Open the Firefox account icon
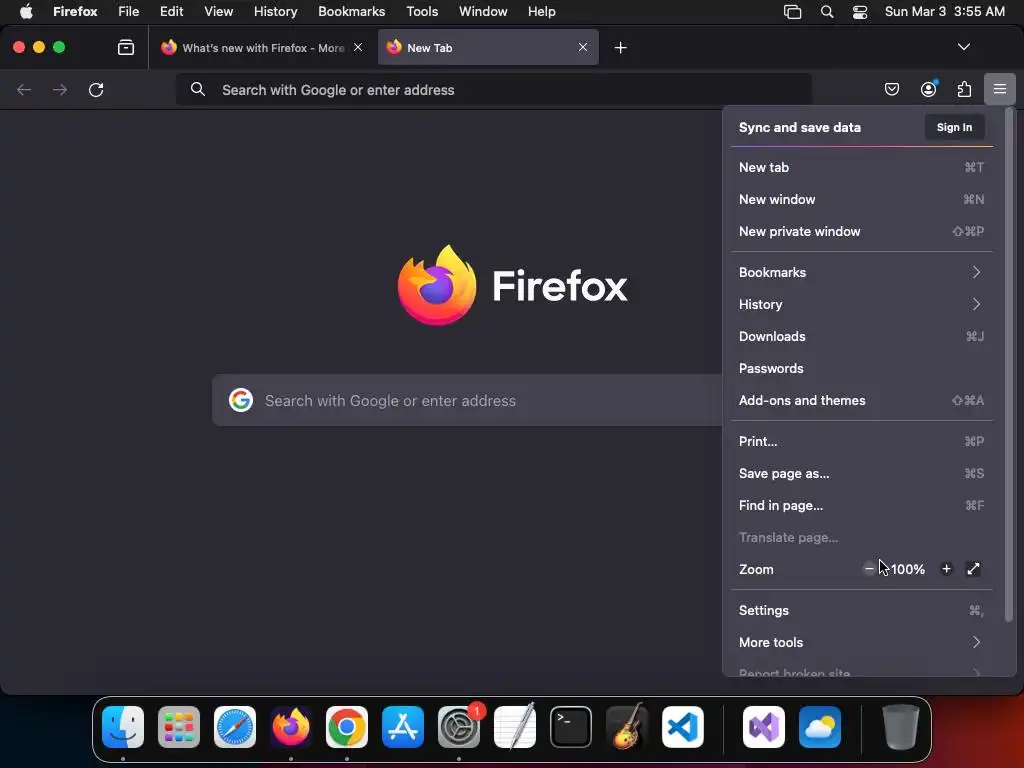The width and height of the screenshot is (1024, 768). tap(928, 89)
